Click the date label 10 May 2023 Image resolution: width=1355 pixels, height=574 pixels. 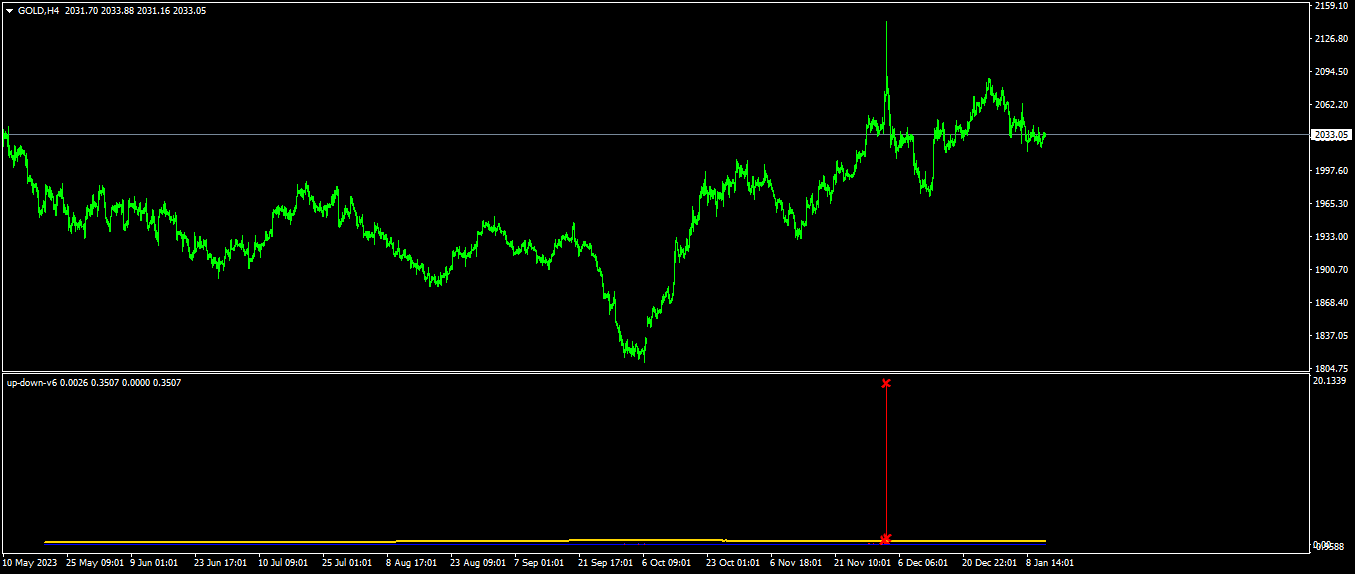coord(30,563)
